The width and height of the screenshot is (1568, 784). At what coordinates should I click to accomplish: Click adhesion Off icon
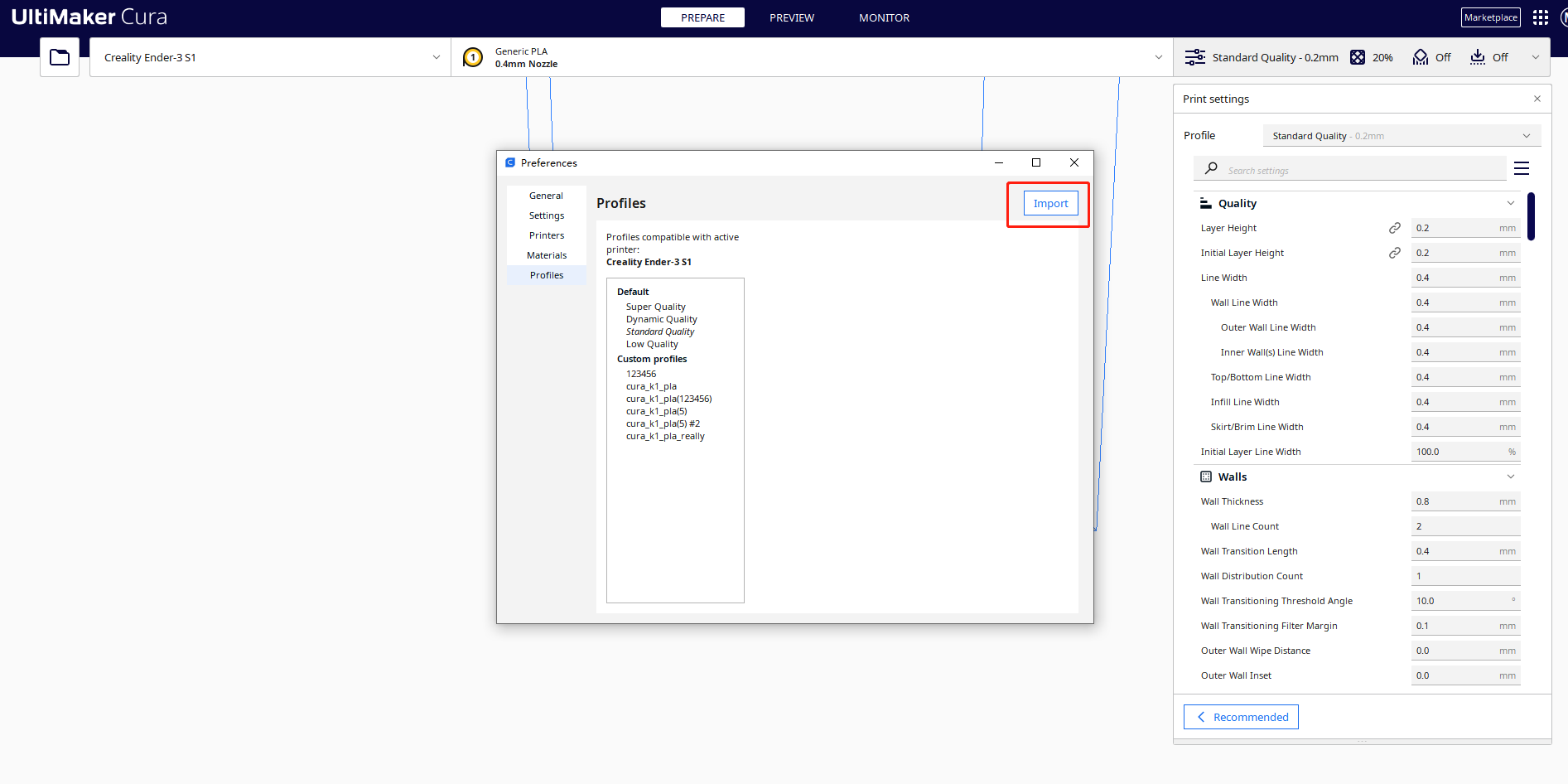tap(1478, 57)
